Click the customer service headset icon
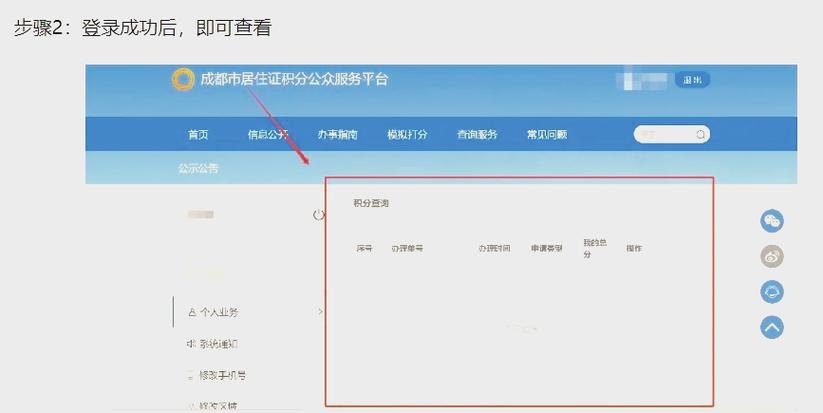Viewport: 823px width, 413px height. tap(772, 292)
